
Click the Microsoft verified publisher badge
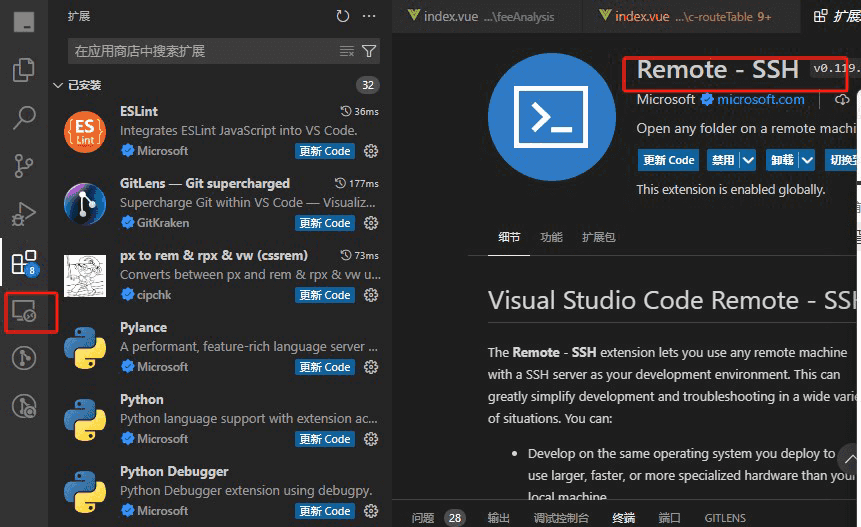707,99
